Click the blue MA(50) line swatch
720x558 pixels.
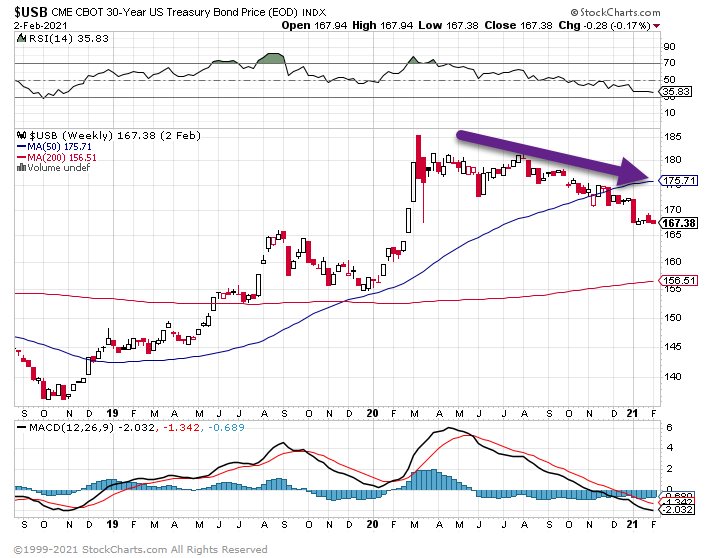click(x=22, y=147)
